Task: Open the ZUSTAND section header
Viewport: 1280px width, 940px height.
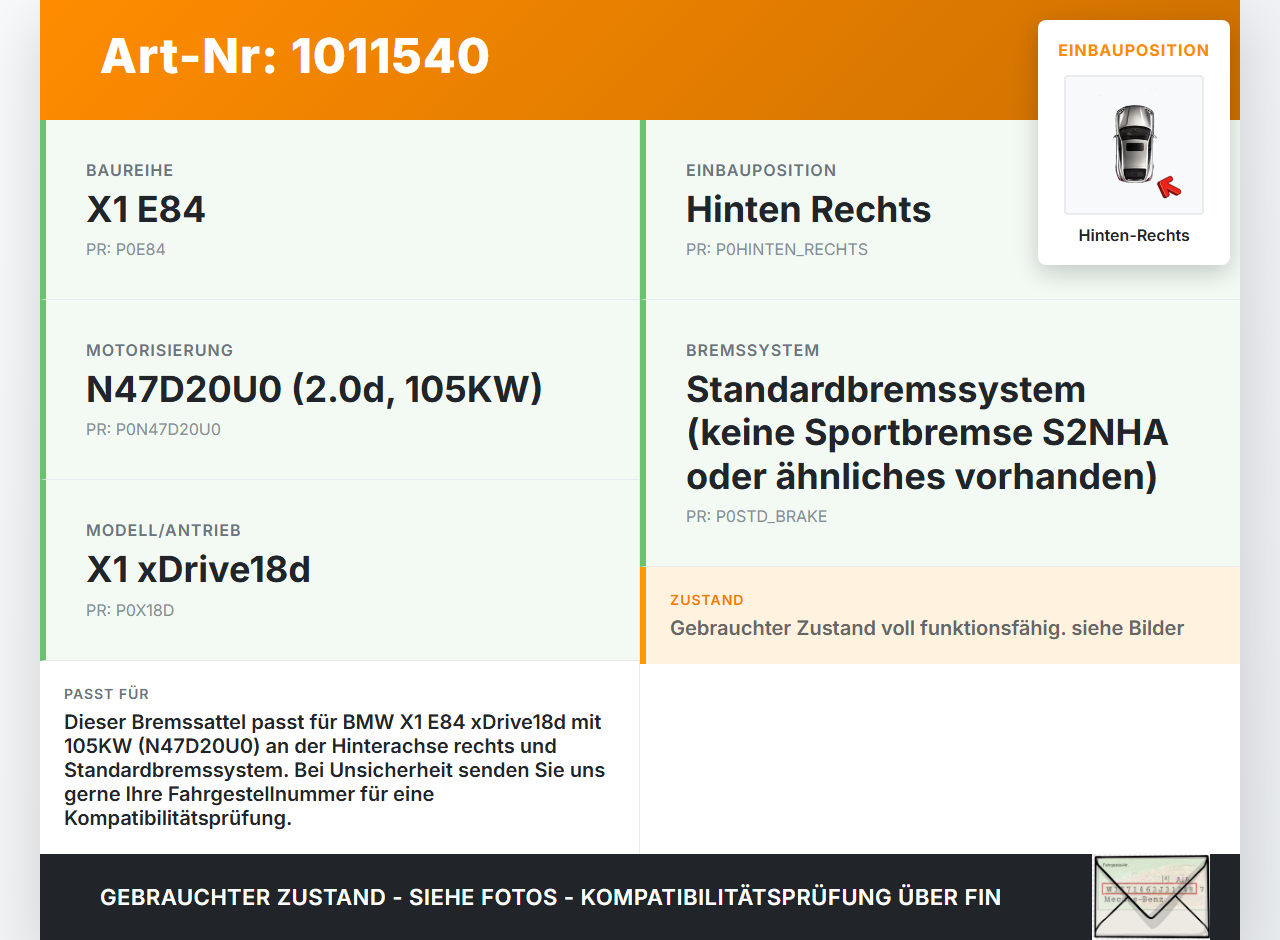Action: click(x=707, y=600)
